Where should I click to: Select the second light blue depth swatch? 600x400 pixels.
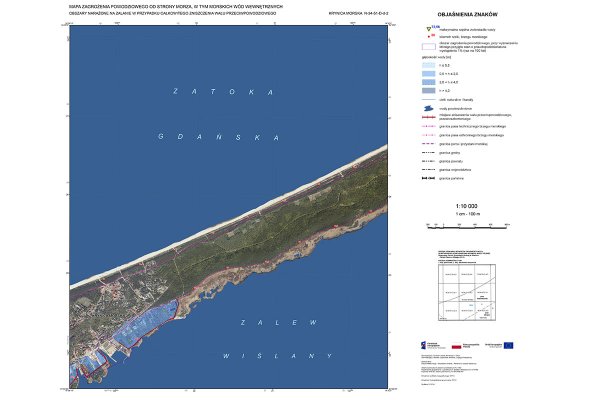pos(429,74)
